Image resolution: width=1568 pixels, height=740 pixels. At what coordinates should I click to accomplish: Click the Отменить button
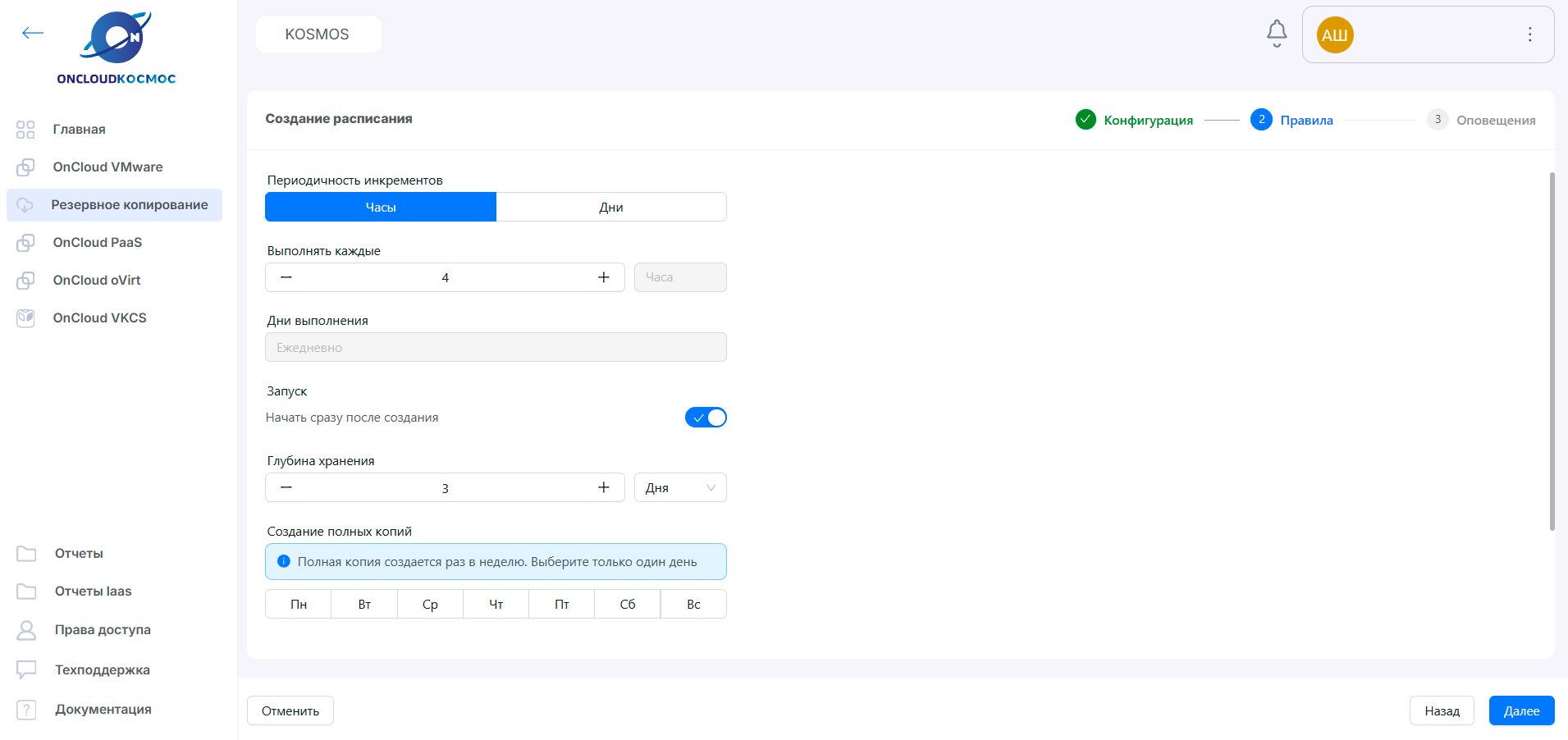tap(290, 710)
